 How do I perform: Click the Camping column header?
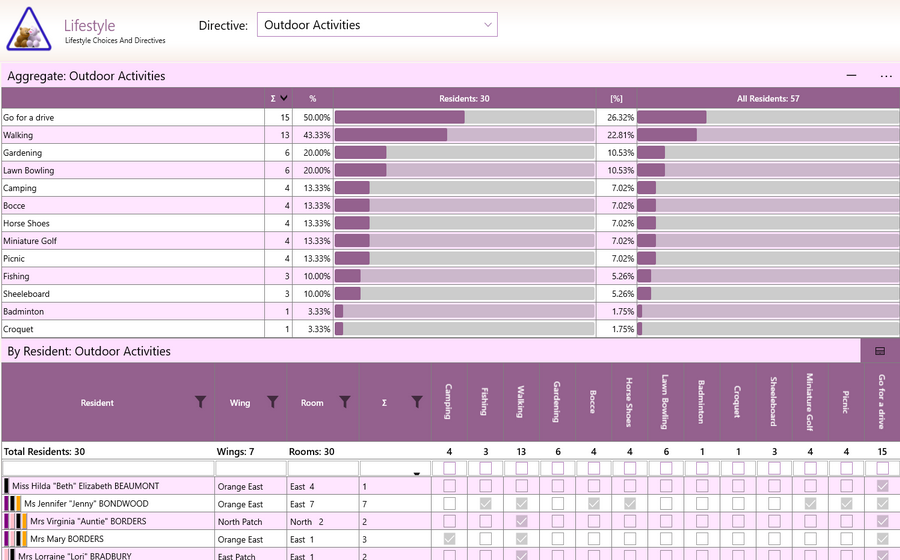point(449,402)
